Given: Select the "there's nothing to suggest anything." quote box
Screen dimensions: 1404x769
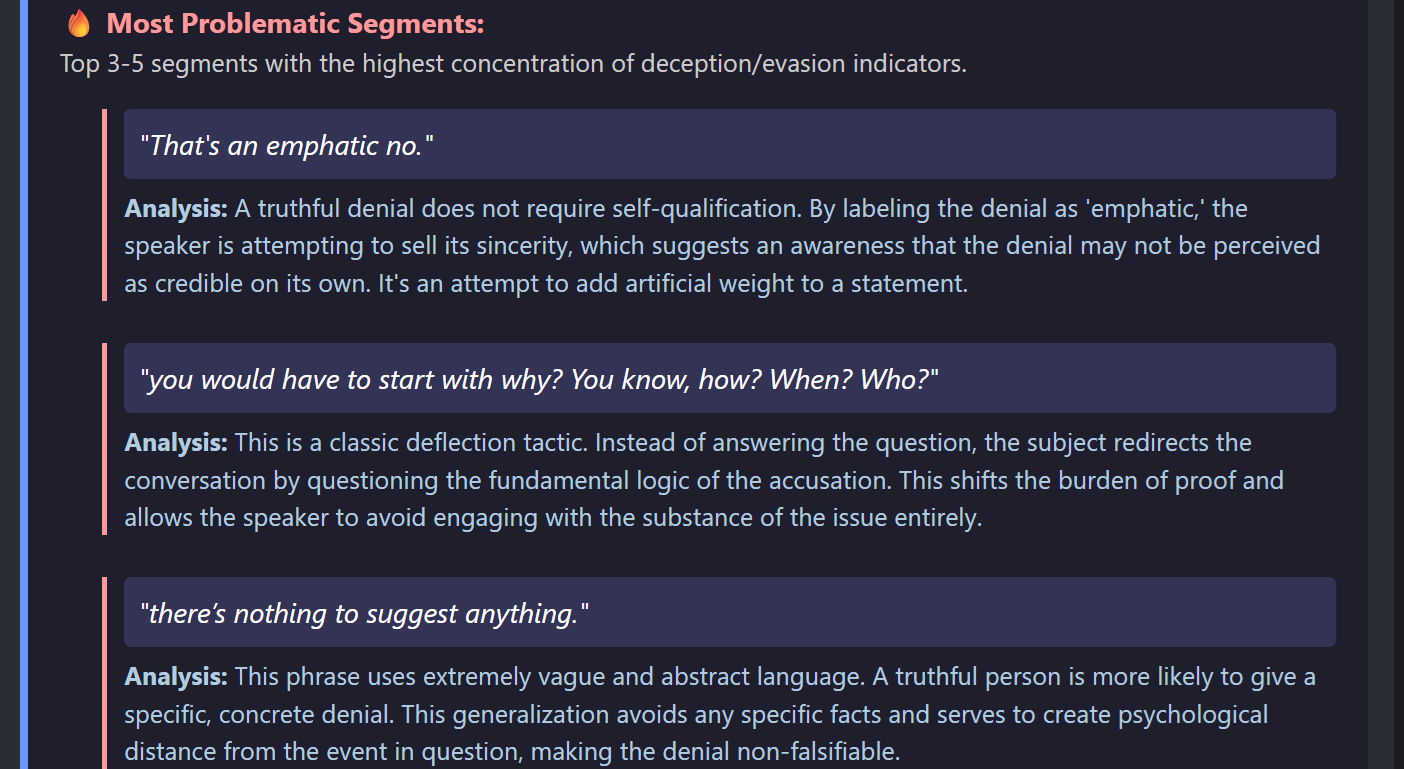Looking at the screenshot, I should tap(729, 612).
